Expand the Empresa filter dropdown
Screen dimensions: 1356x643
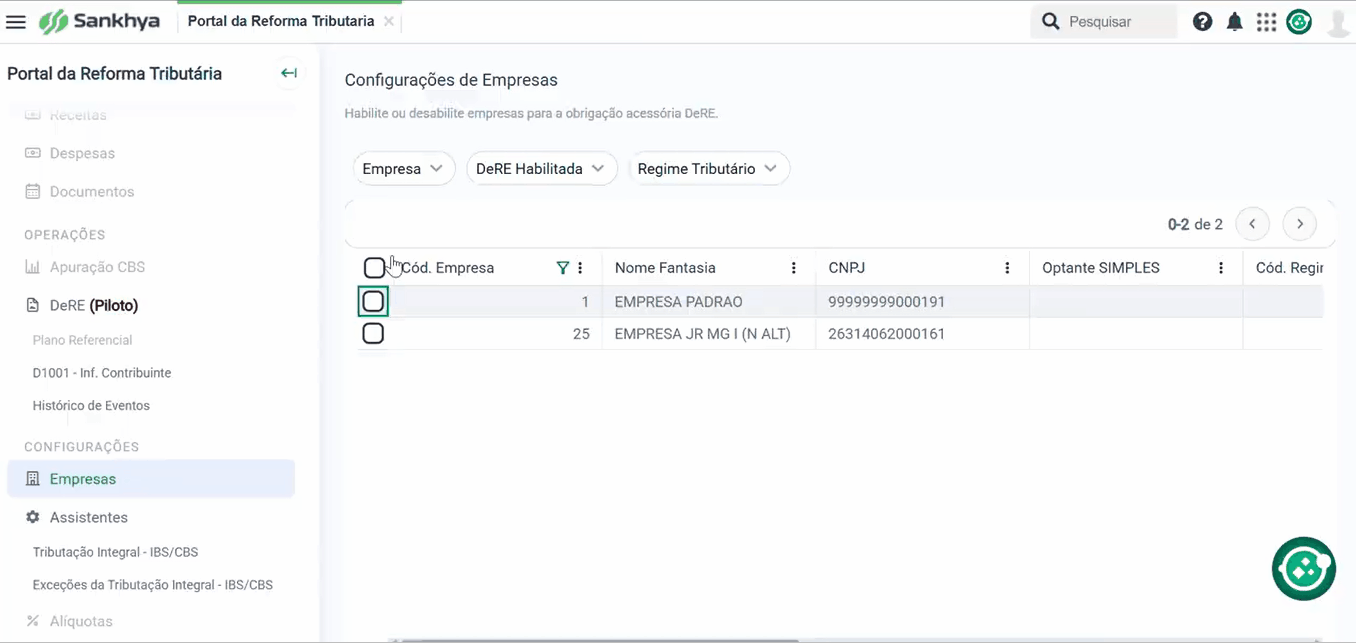point(403,169)
